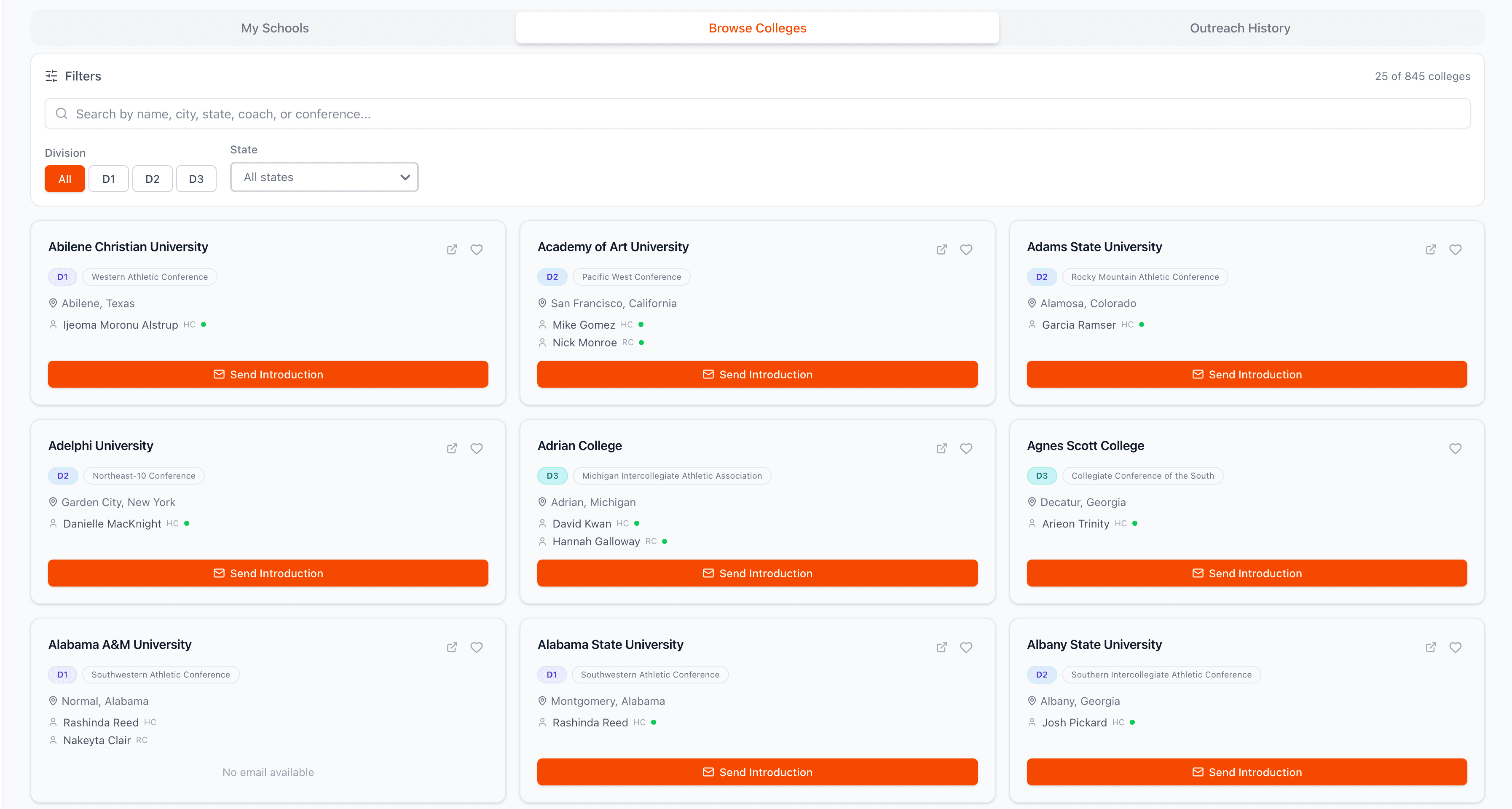The height and width of the screenshot is (809, 1512).
Task: Send Introduction to Adrian College
Action: point(757,573)
